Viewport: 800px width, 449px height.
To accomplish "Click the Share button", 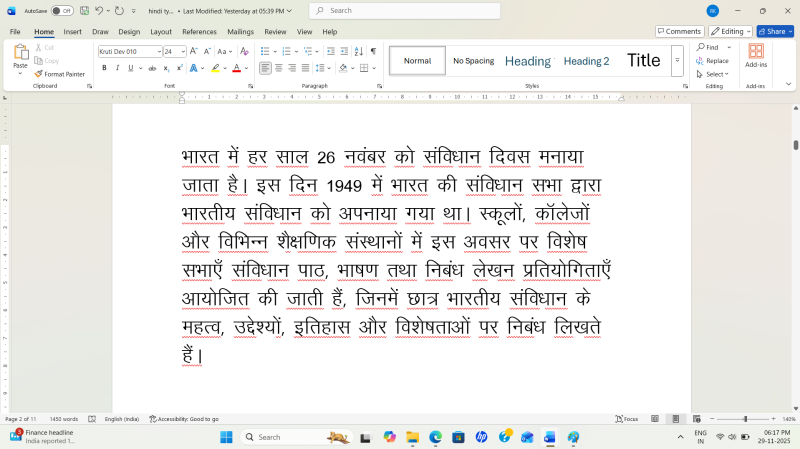I will (x=775, y=32).
